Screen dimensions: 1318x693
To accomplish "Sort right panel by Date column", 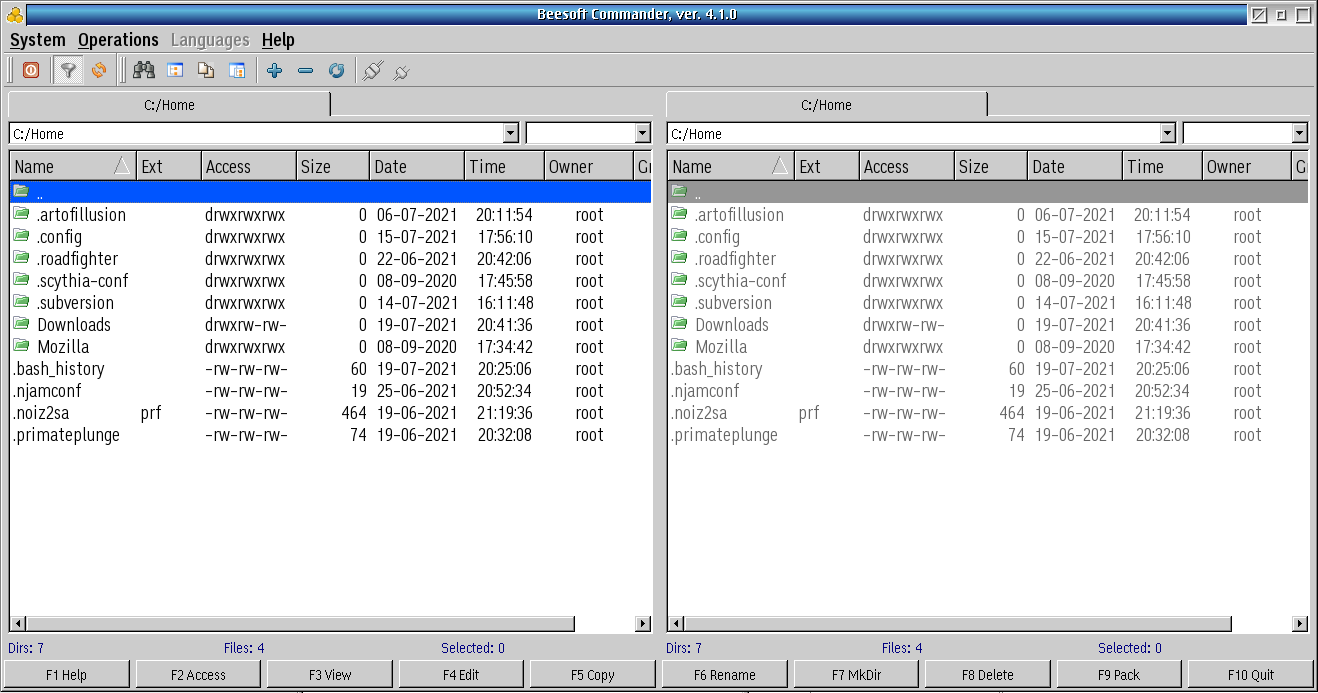I will pyautogui.click(x=1075, y=166).
